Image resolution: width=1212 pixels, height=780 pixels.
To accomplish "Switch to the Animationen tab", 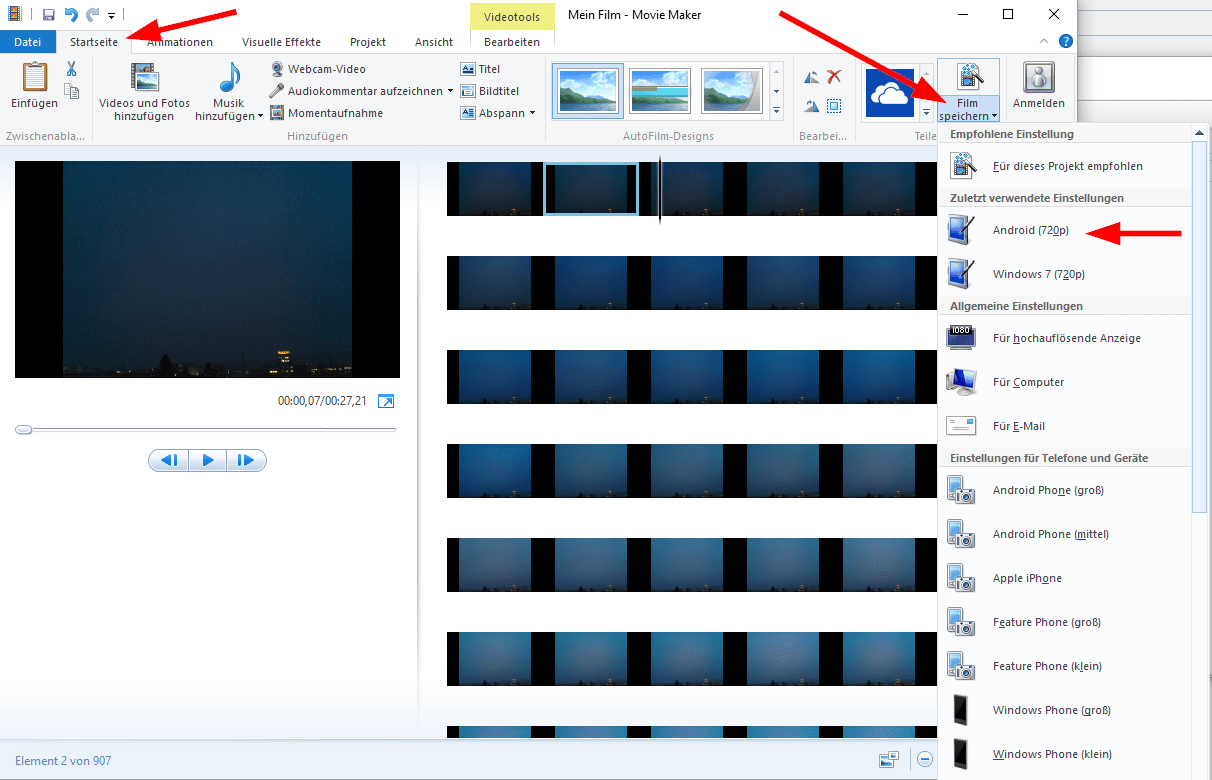I will 180,42.
